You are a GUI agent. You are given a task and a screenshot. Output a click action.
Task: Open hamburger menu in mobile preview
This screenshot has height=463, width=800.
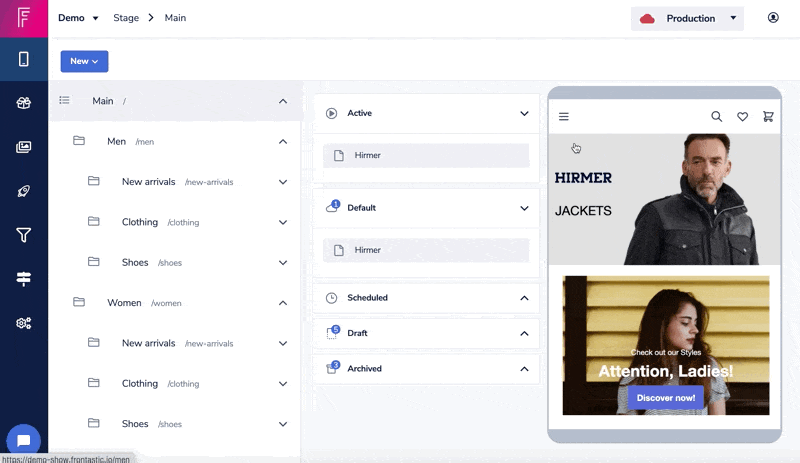pos(563,117)
